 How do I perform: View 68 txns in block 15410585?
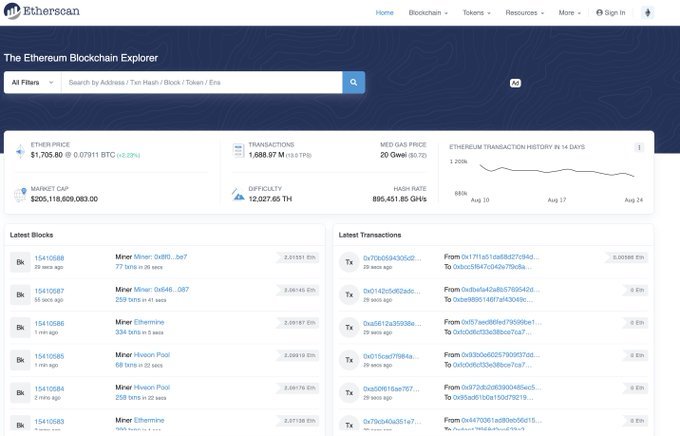(126, 365)
